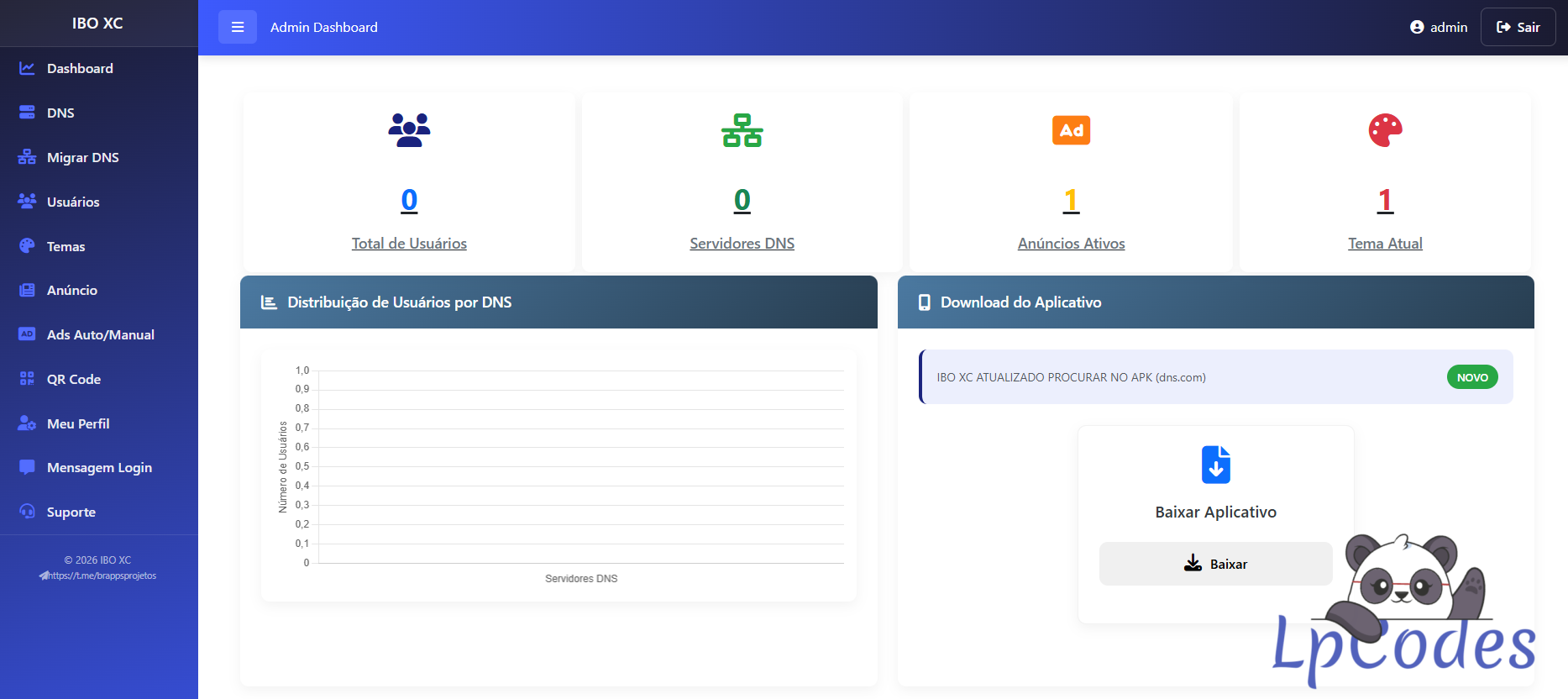Go to Migrar DNS in the sidebar

click(82, 157)
